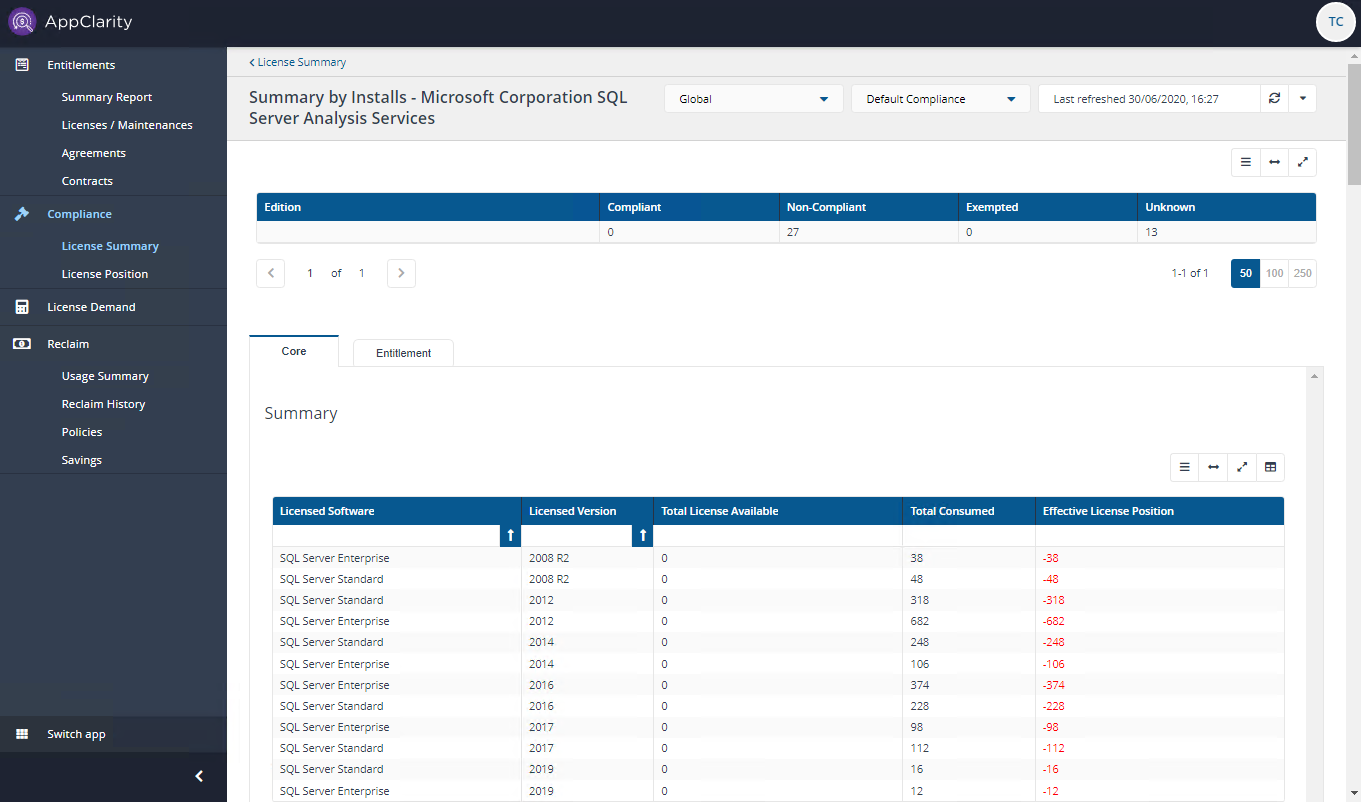Click the SQL Server Enterprise 2008 R2 row
The height and width of the screenshot is (802, 1361).
click(x=778, y=558)
